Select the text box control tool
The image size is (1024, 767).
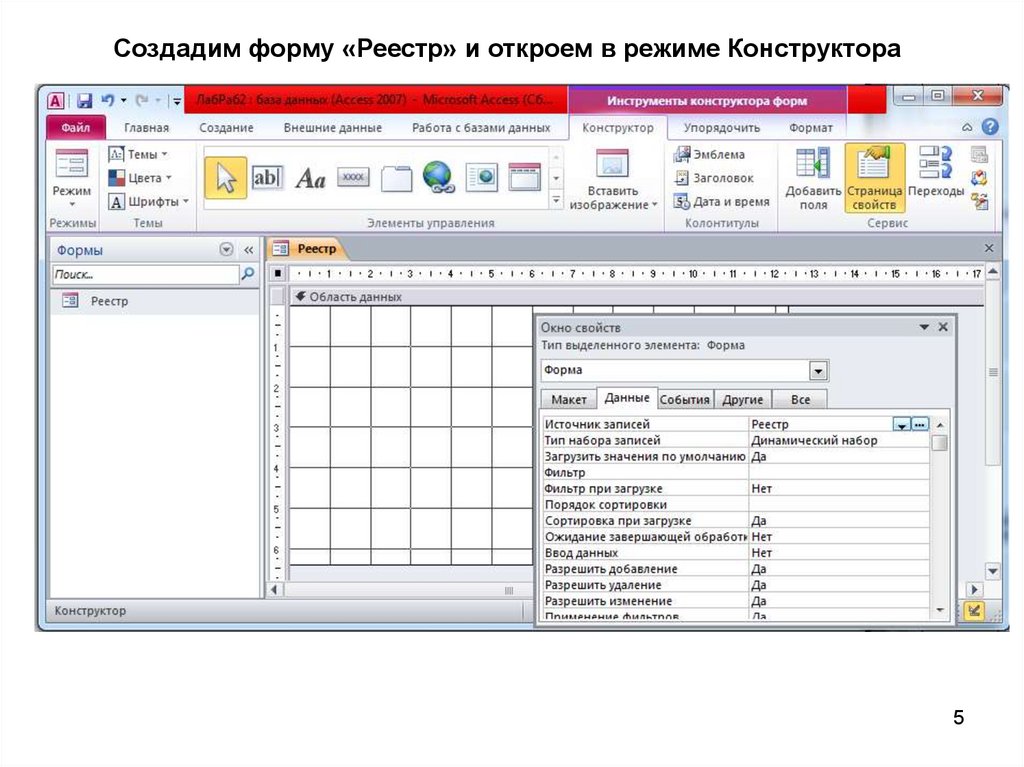tap(267, 178)
